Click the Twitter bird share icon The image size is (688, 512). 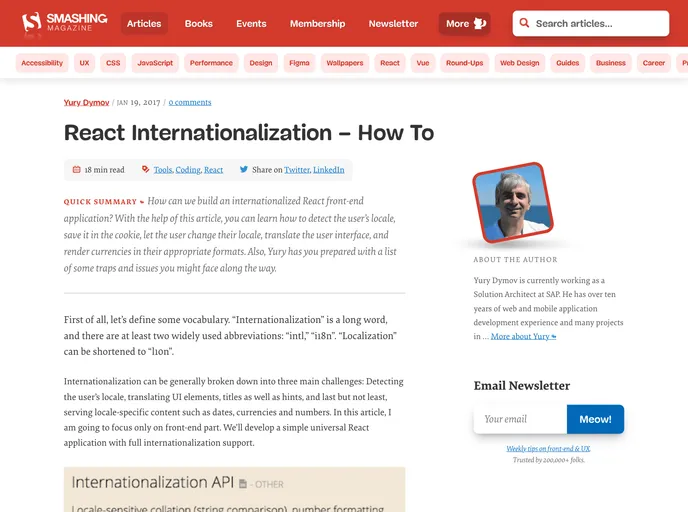click(x=244, y=170)
